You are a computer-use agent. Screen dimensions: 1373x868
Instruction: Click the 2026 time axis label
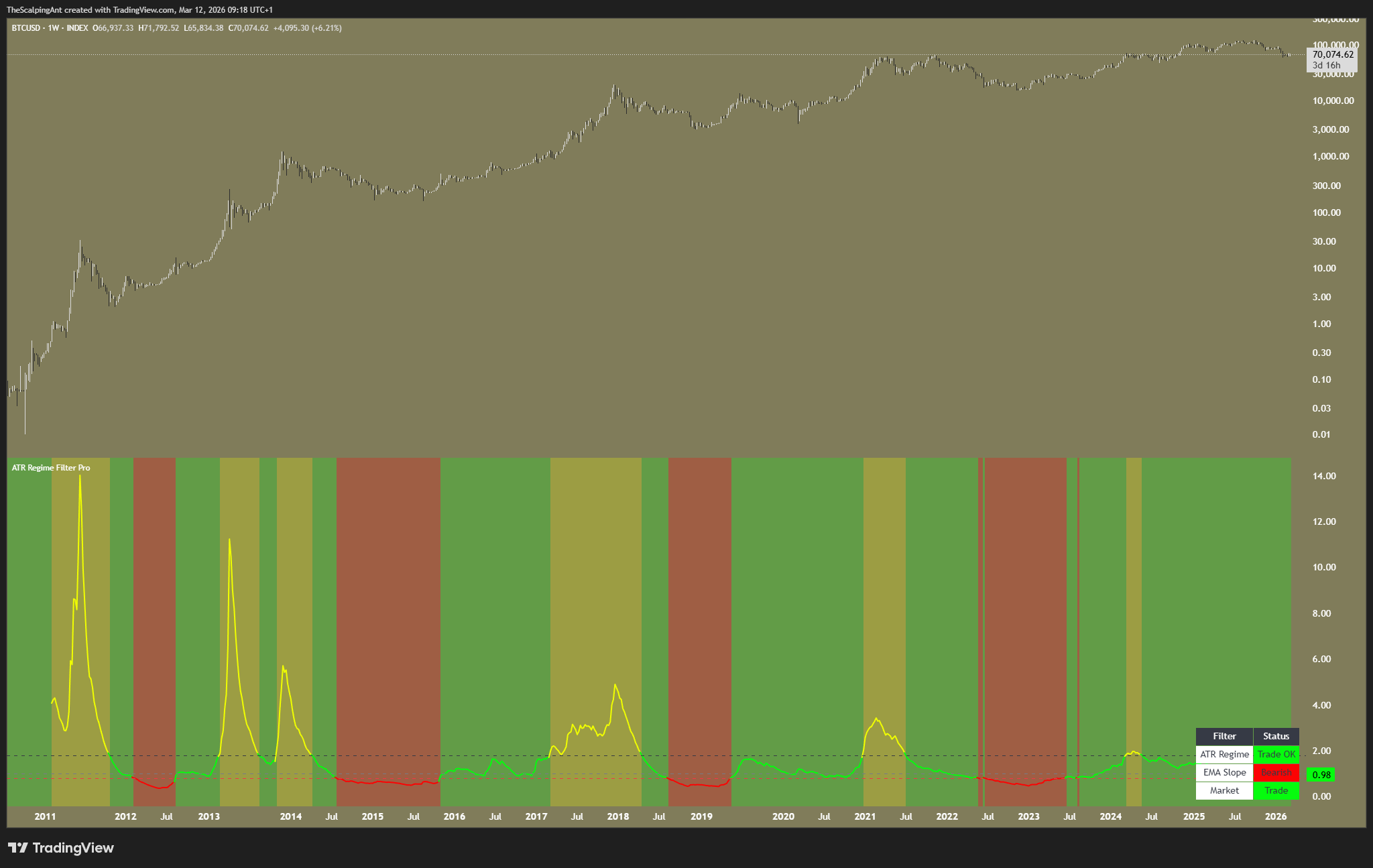(x=1276, y=816)
